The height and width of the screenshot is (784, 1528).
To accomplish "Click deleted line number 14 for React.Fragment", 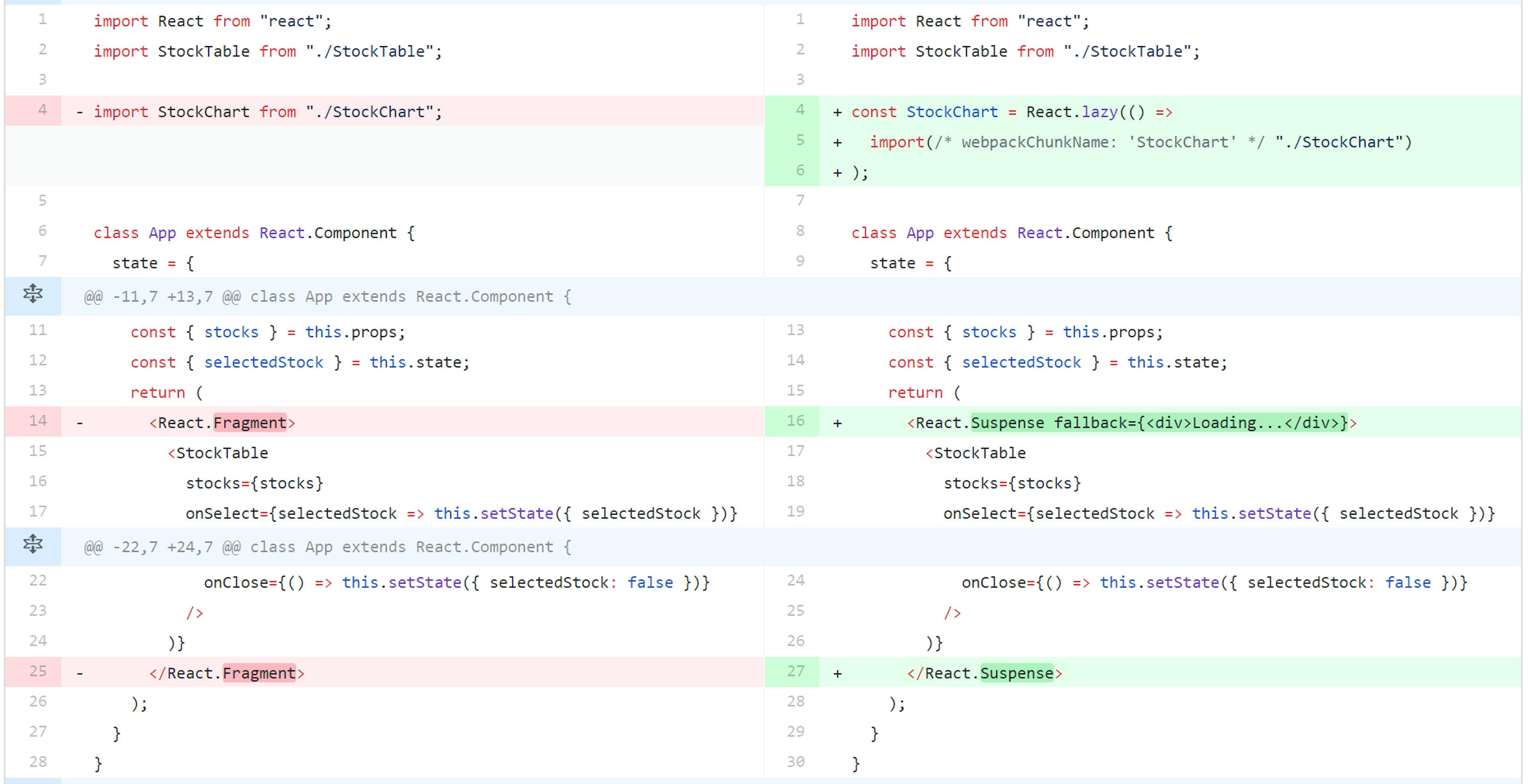I will (x=38, y=421).
